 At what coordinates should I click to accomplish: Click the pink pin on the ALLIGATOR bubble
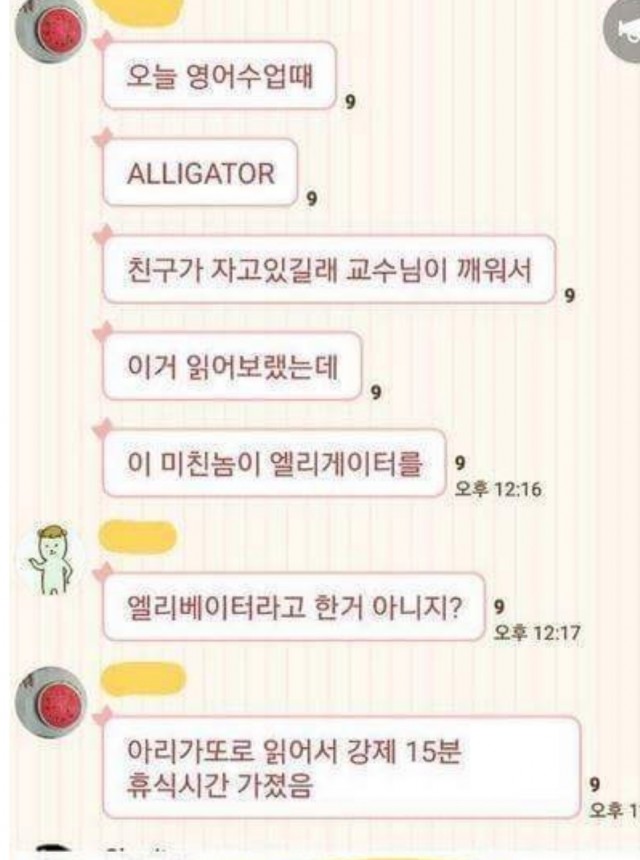(x=103, y=137)
